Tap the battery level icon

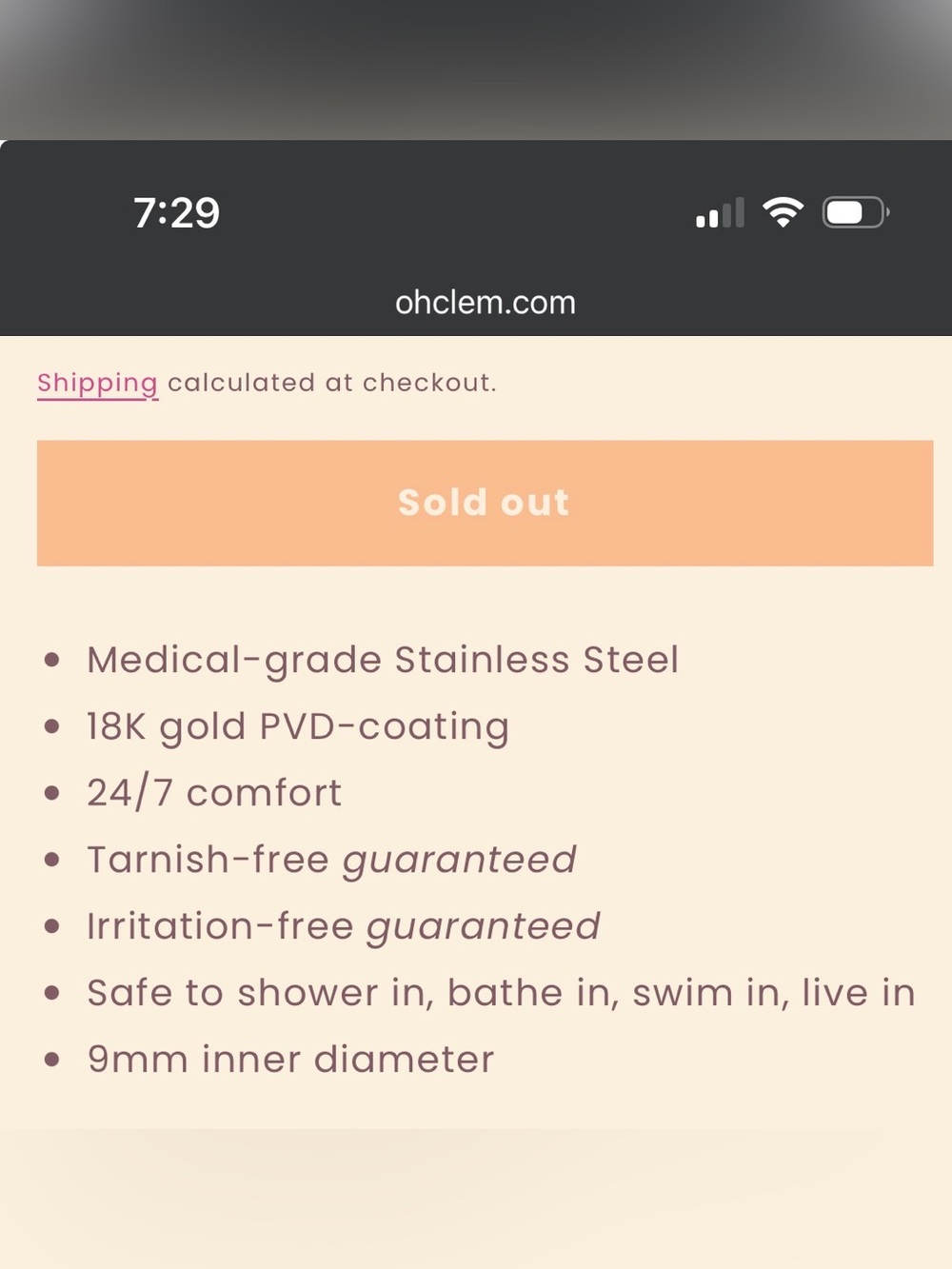pos(856,212)
